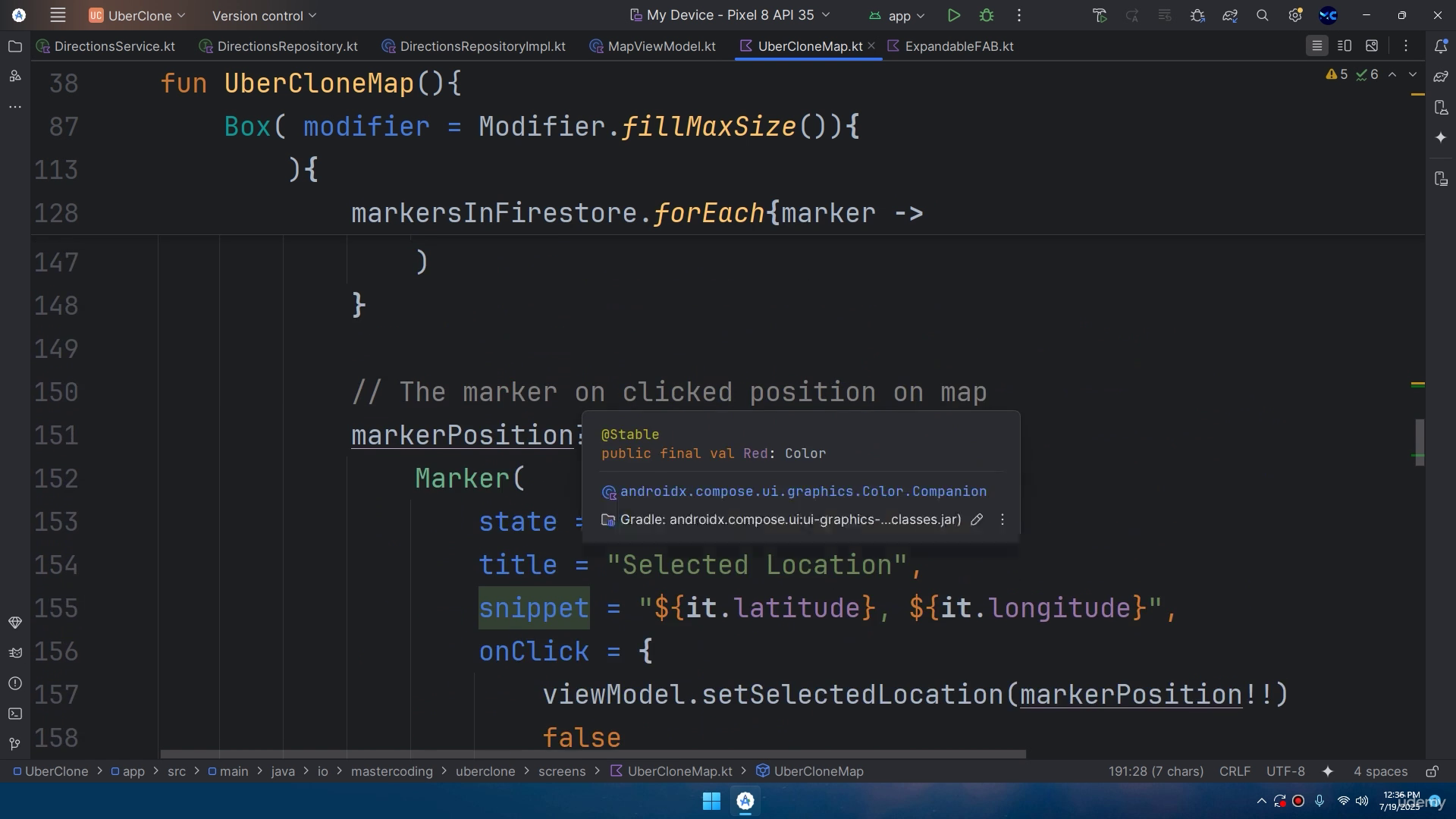The image size is (1456, 819).
Task: Switch to MapViewModel.kt tab
Action: point(653,46)
